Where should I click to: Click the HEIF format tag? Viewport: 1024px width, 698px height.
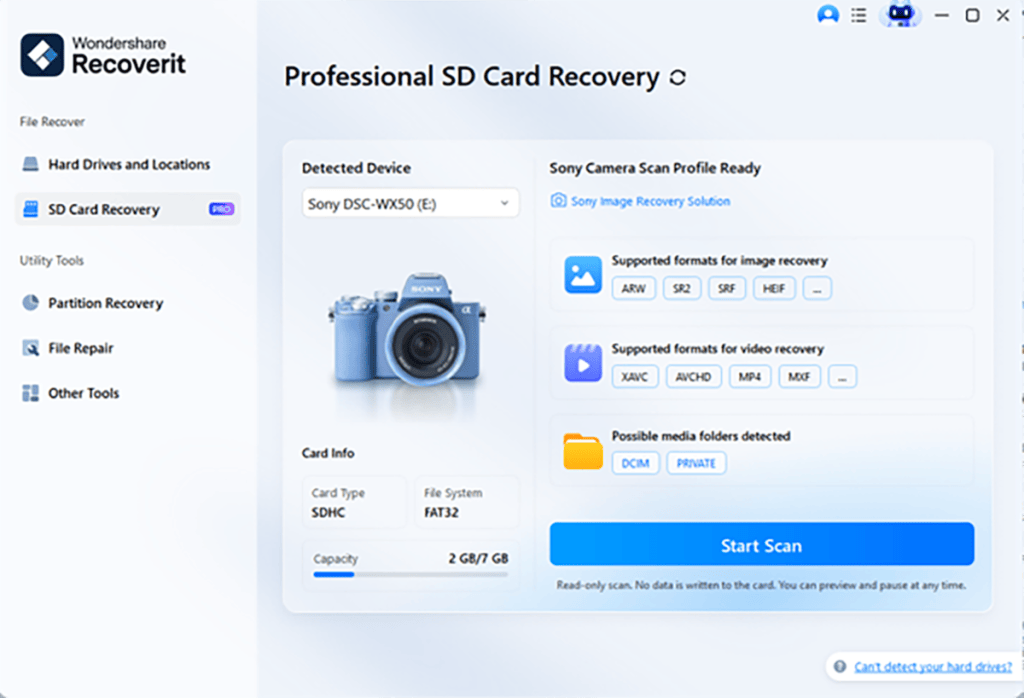774,289
